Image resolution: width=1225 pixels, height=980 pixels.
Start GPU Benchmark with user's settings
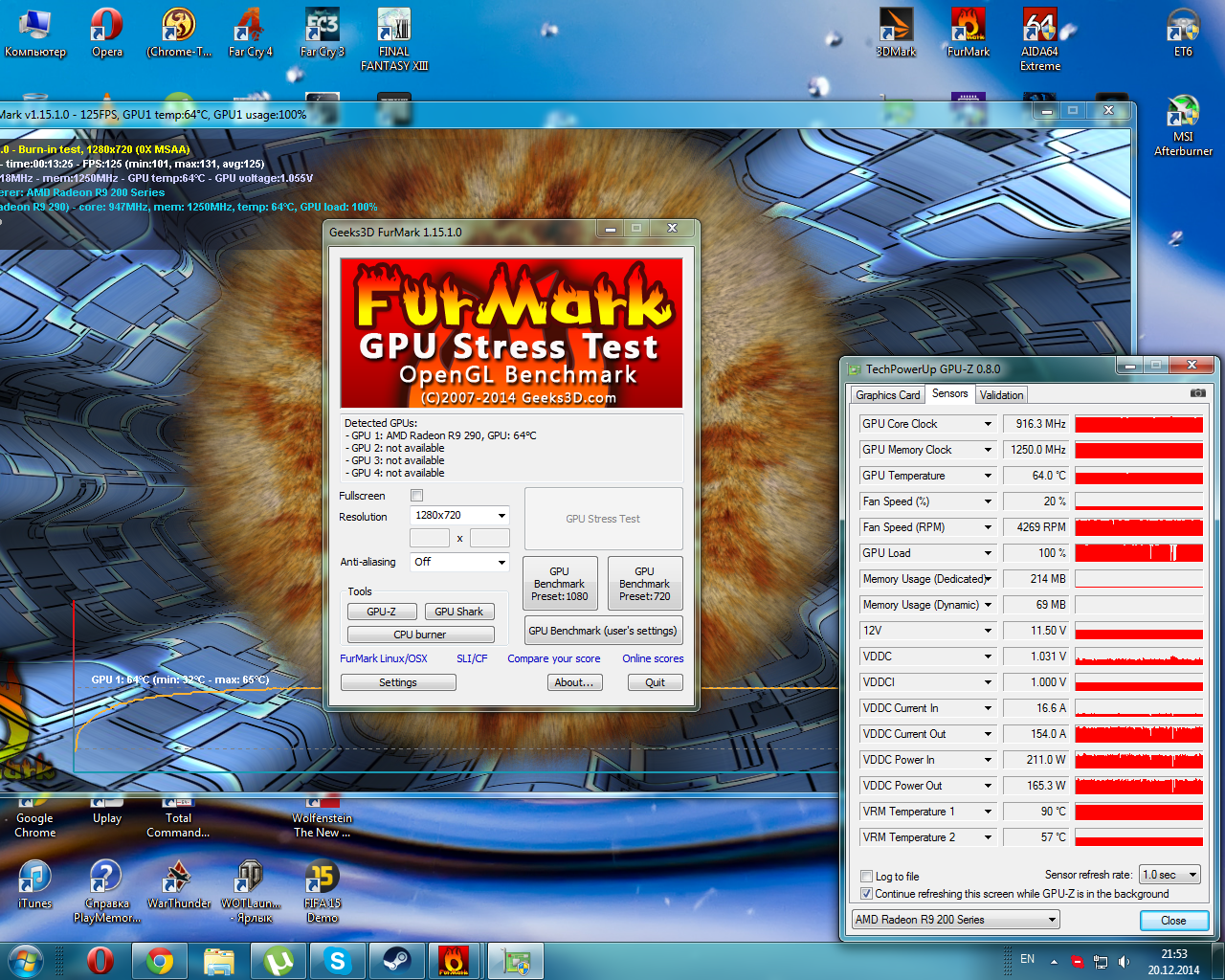(603, 631)
